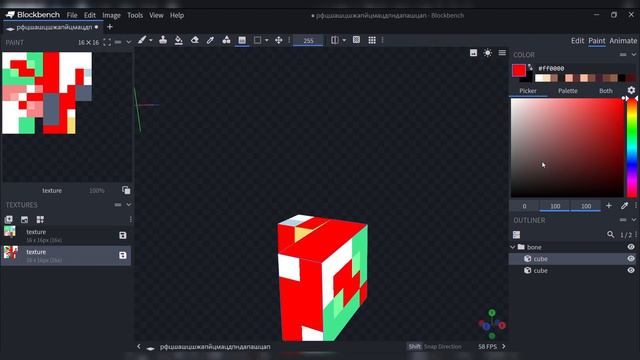
Task: Click the main red color swatch
Action: 519,71
